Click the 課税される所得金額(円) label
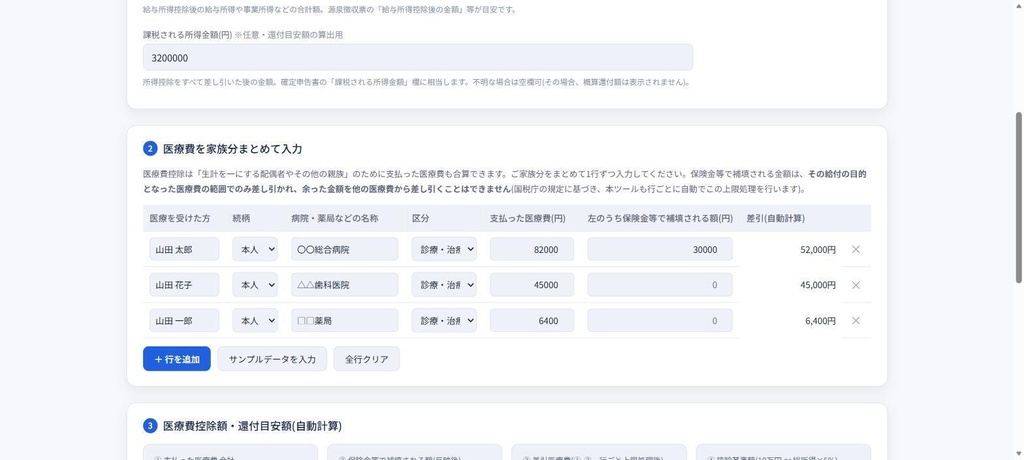 point(187,35)
